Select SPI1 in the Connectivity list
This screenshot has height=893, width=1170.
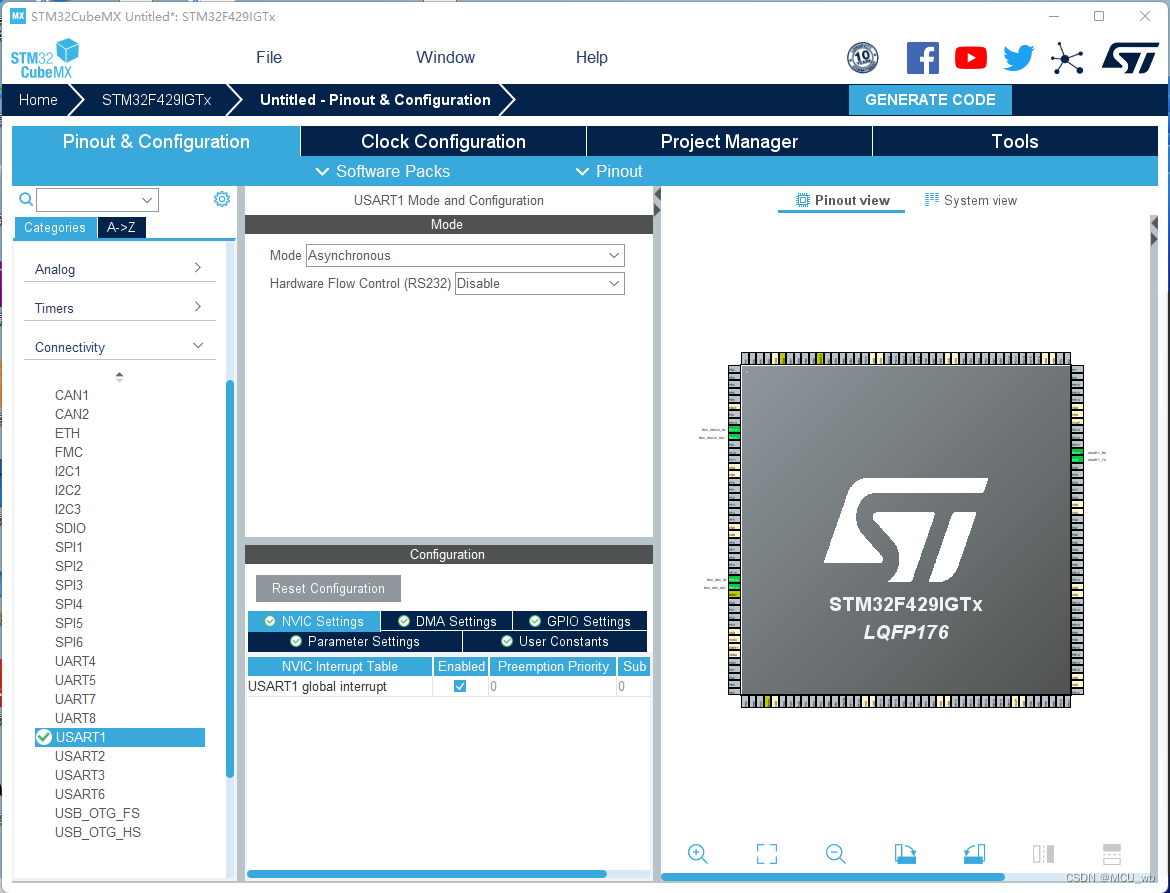pyautogui.click(x=69, y=548)
